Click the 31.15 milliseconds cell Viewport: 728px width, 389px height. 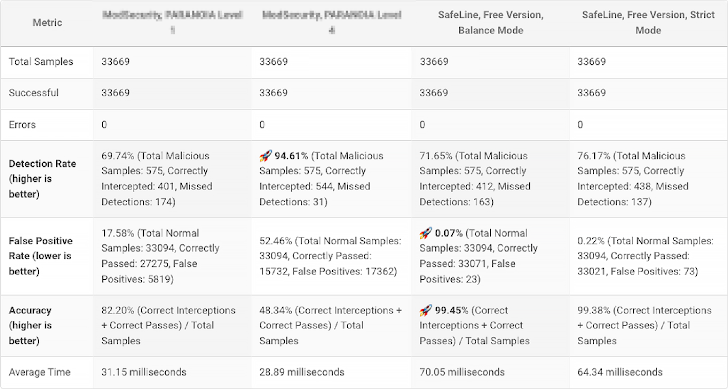(x=172, y=372)
